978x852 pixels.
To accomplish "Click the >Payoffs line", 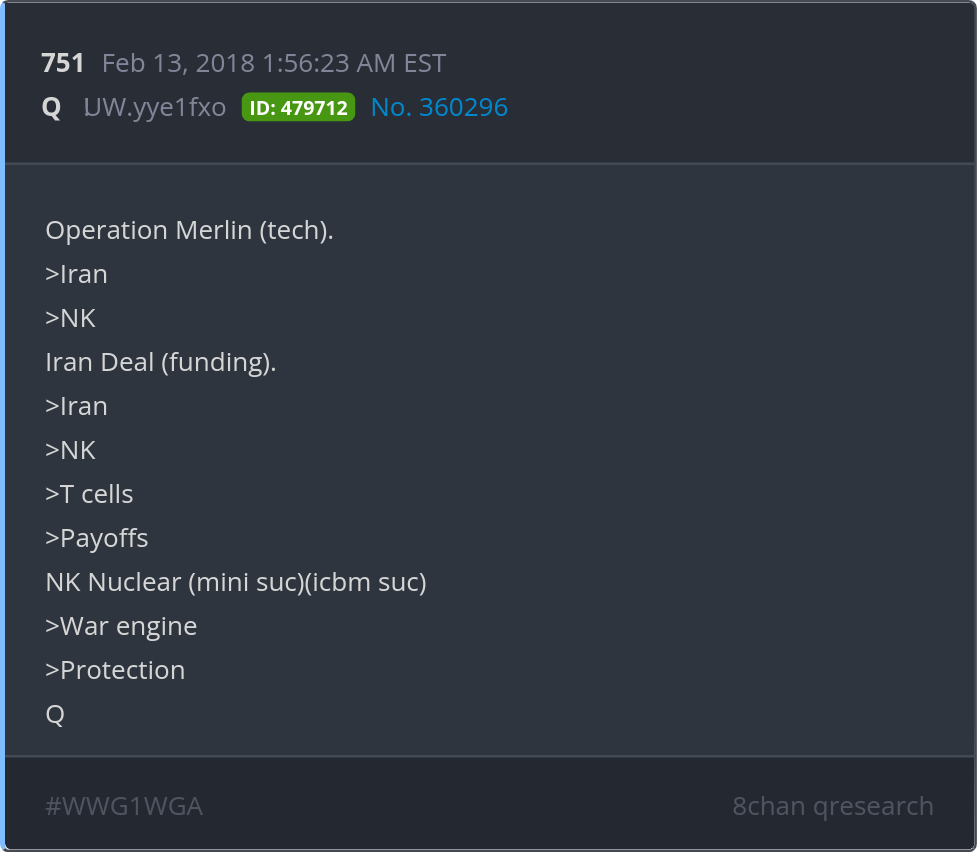I will pos(96,538).
